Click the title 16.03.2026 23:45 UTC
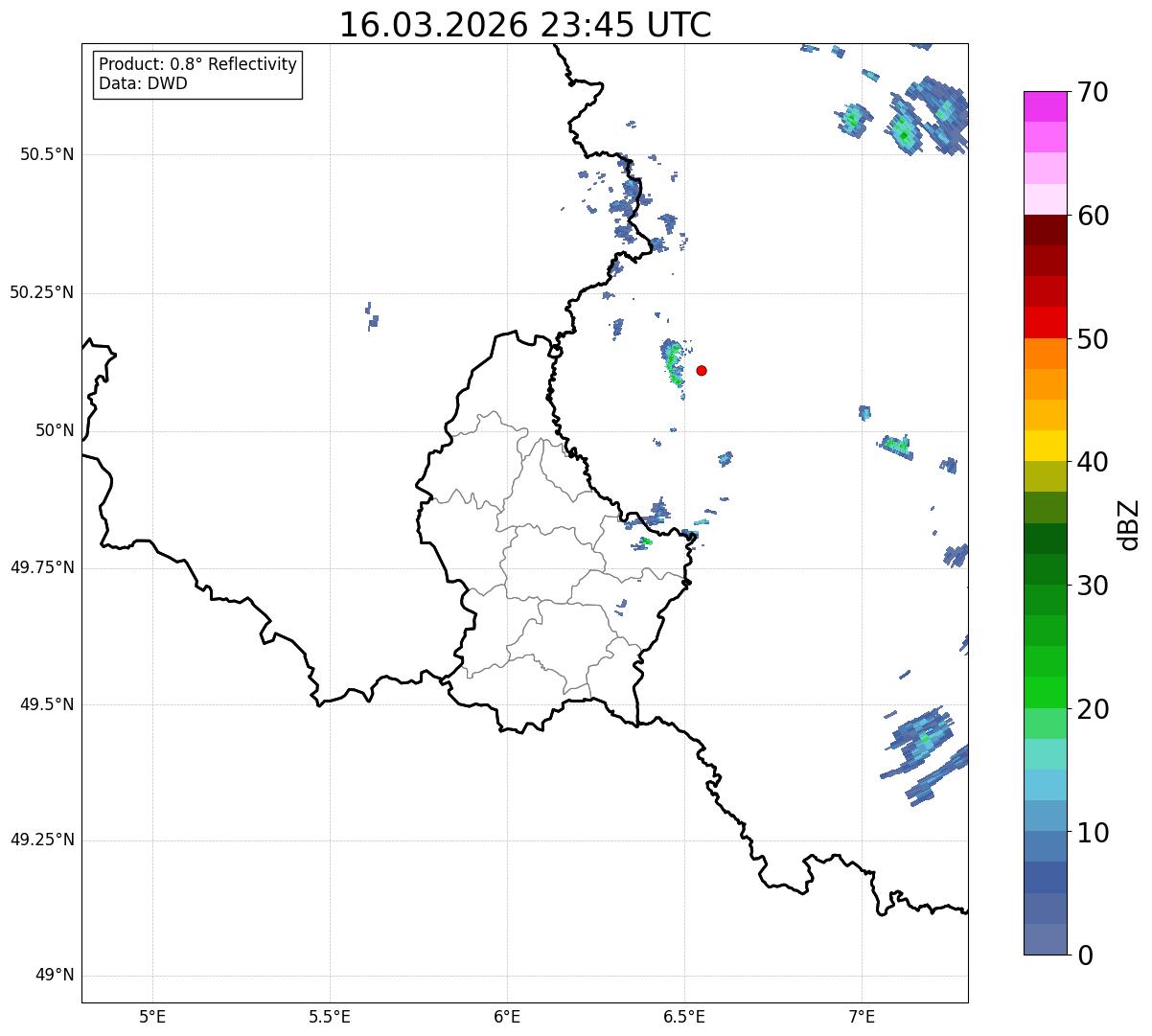This screenshot has height=1036, width=1152. 525,25
